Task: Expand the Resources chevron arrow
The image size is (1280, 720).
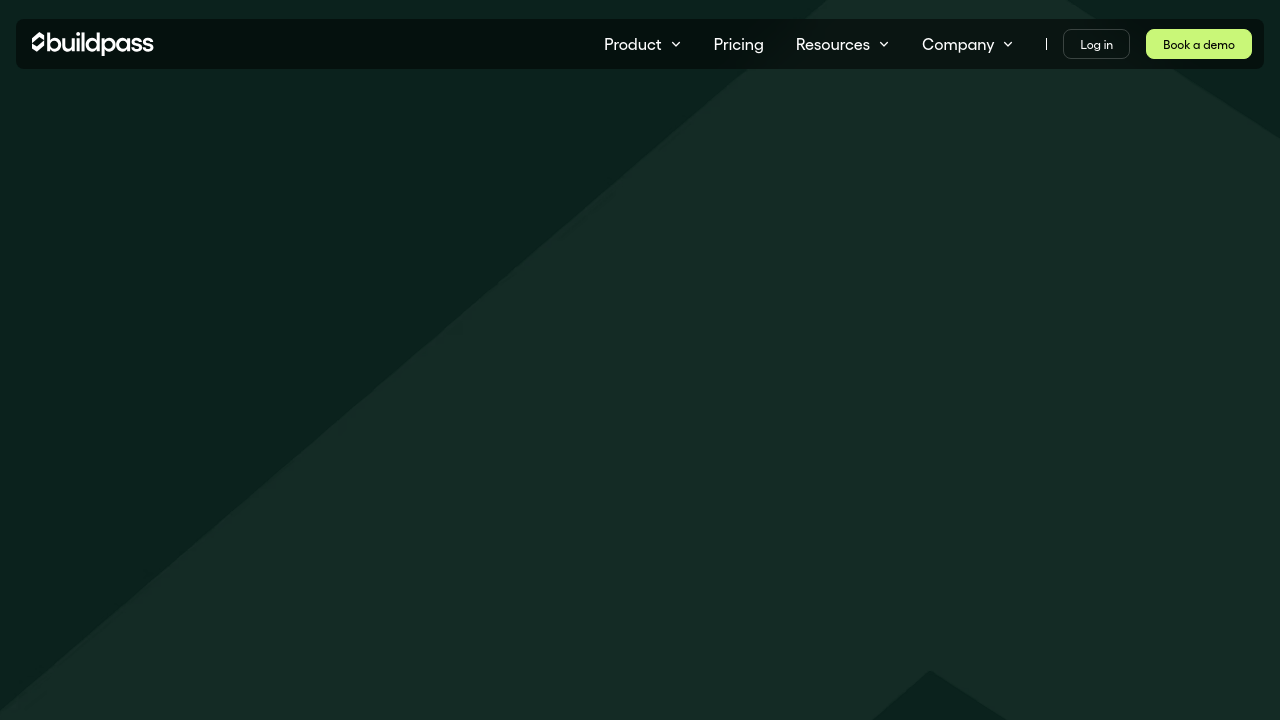Action: point(884,44)
